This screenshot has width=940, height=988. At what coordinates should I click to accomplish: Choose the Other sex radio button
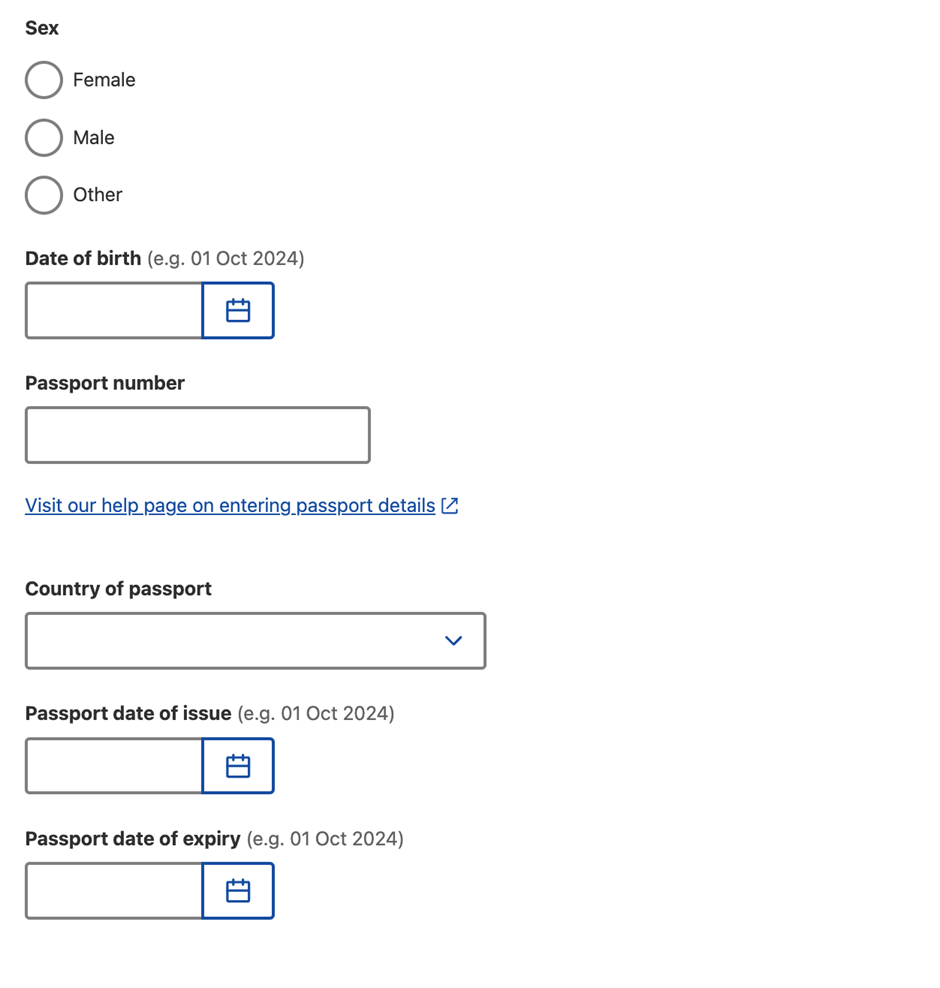click(44, 195)
